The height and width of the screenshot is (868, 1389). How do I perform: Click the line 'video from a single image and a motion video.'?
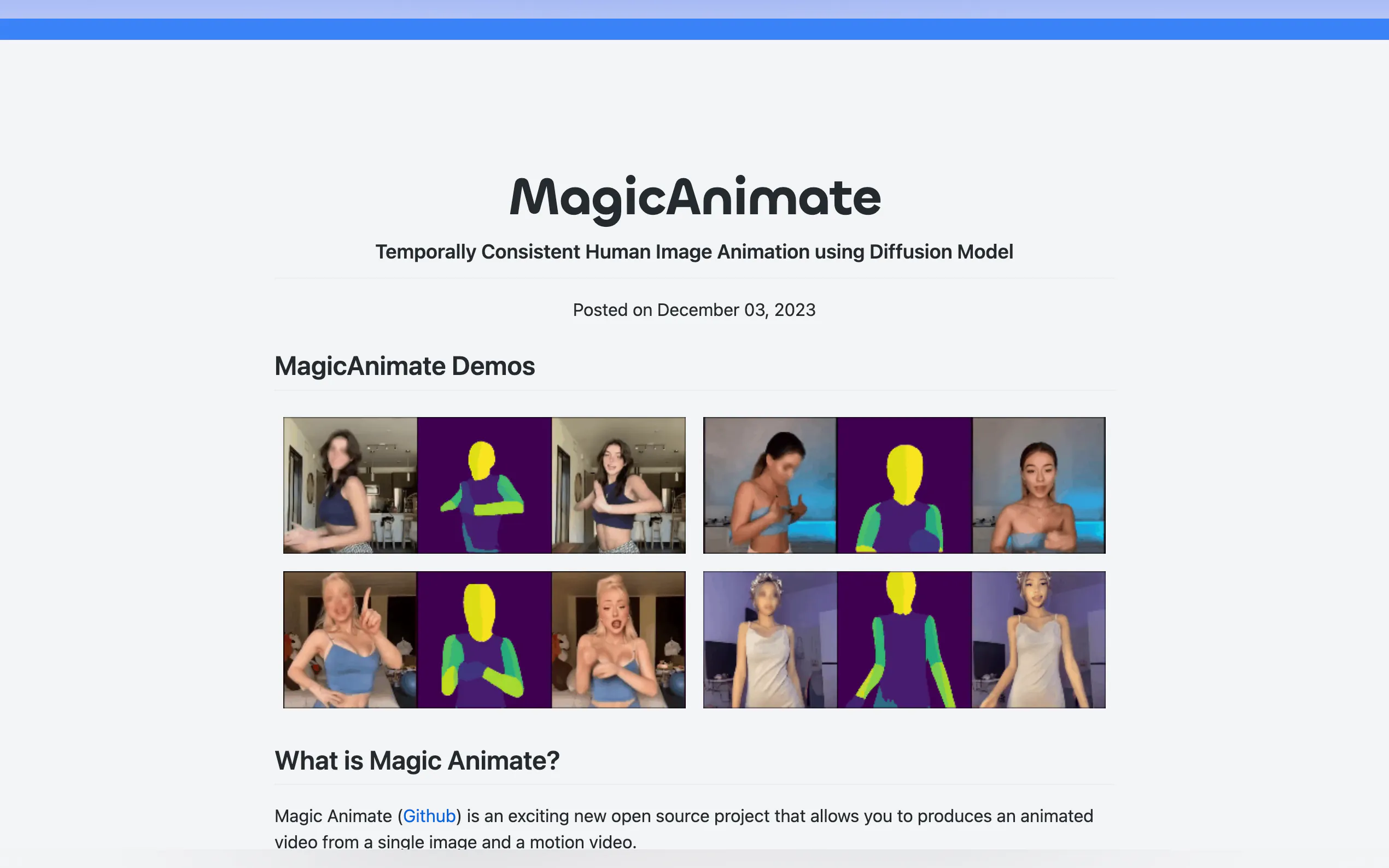tap(456, 842)
